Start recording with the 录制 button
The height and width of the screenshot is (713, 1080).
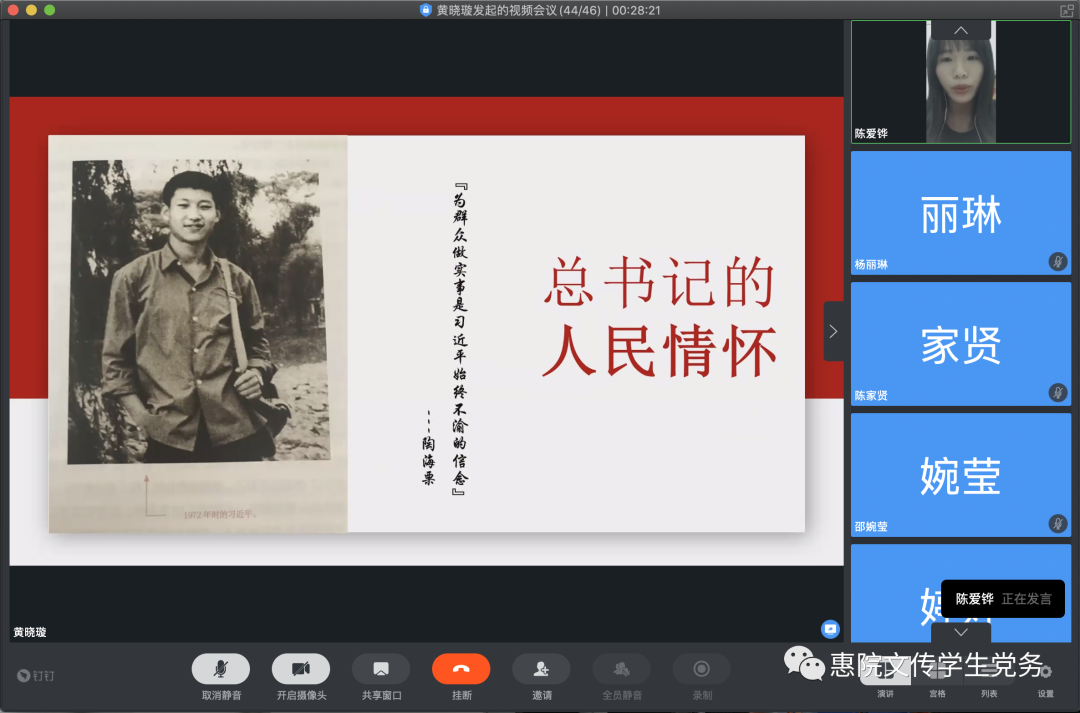click(701, 669)
